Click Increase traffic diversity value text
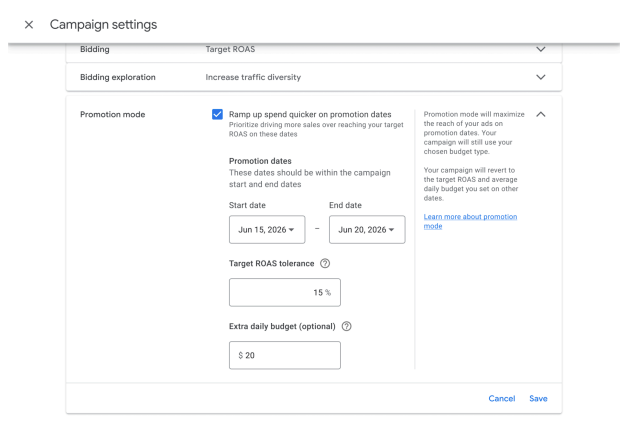 (x=254, y=77)
